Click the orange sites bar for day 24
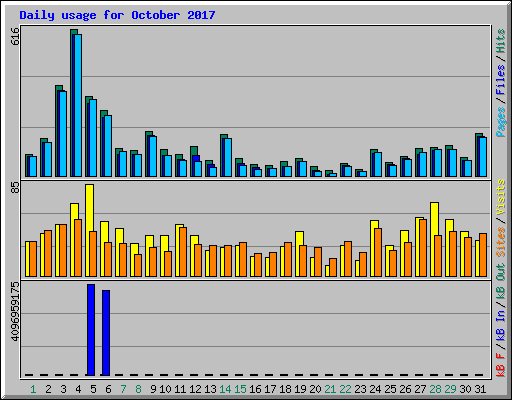The width and height of the screenshot is (512, 400). click(378, 253)
